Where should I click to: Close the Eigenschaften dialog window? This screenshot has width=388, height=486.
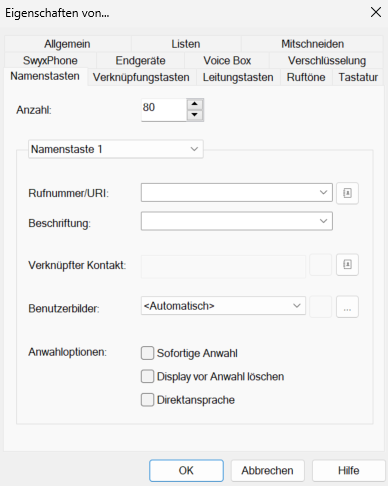tap(376, 13)
